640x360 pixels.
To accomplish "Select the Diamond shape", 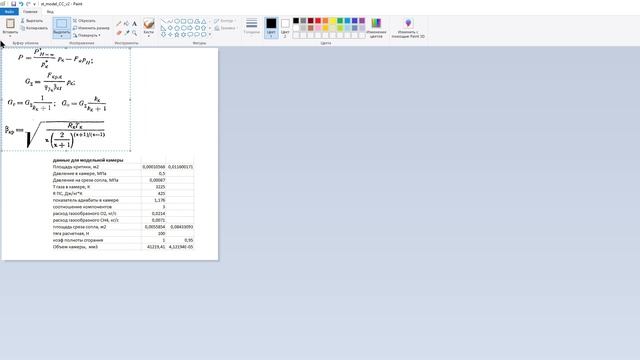I will (170, 28).
